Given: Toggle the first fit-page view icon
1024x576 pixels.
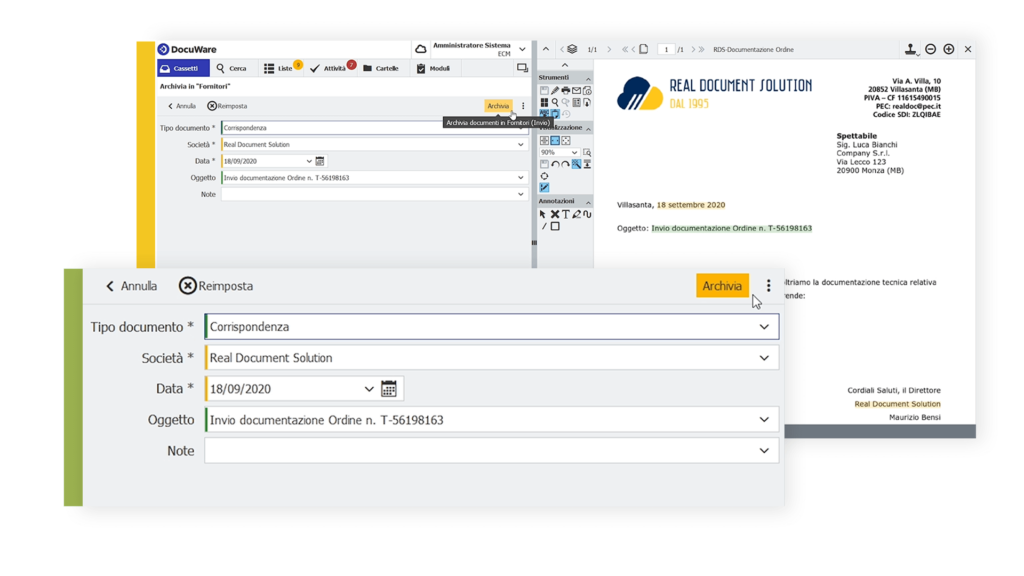Looking at the screenshot, I should pyautogui.click(x=544, y=140).
